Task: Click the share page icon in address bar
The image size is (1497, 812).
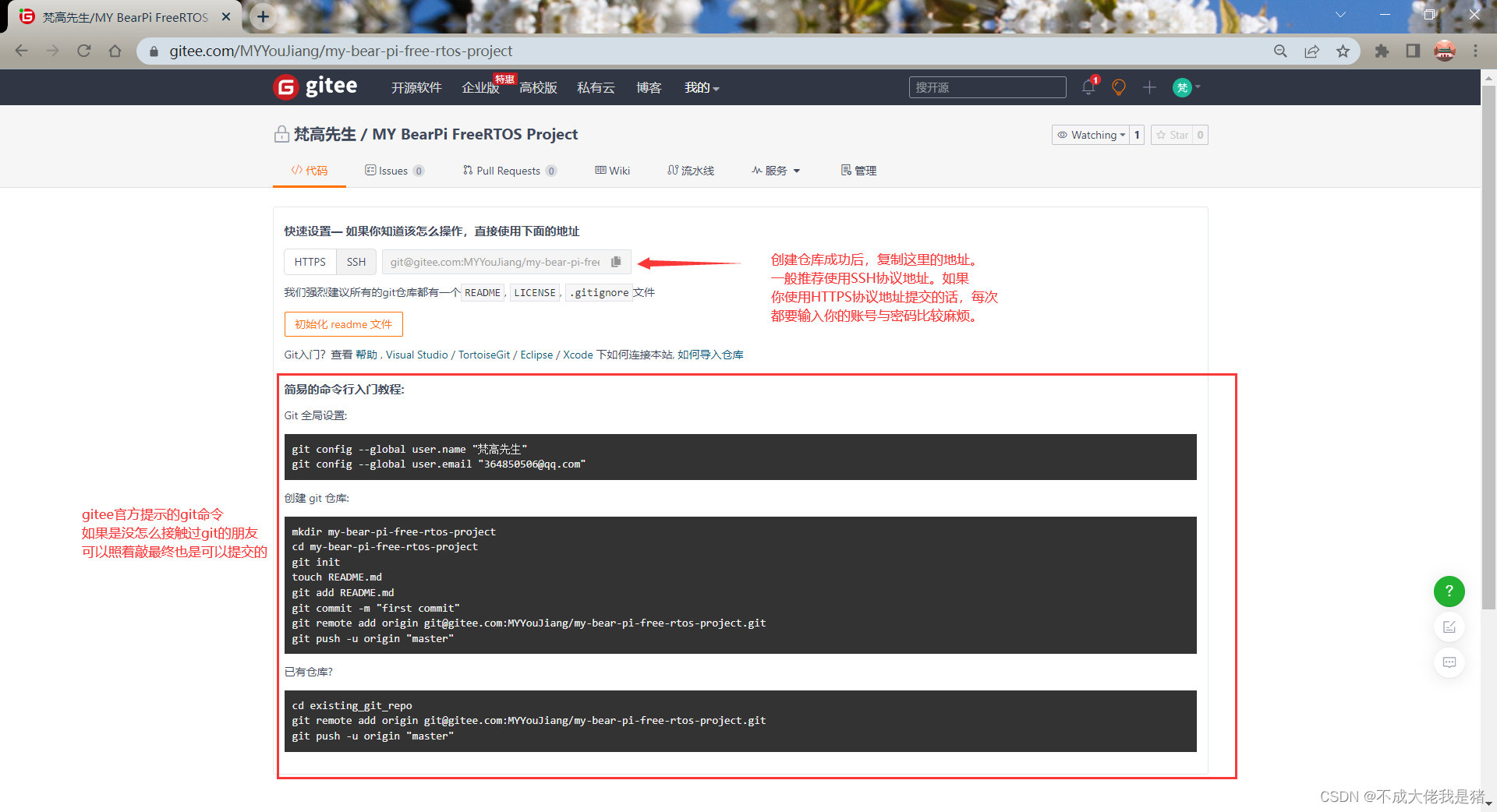Action: coord(1311,51)
